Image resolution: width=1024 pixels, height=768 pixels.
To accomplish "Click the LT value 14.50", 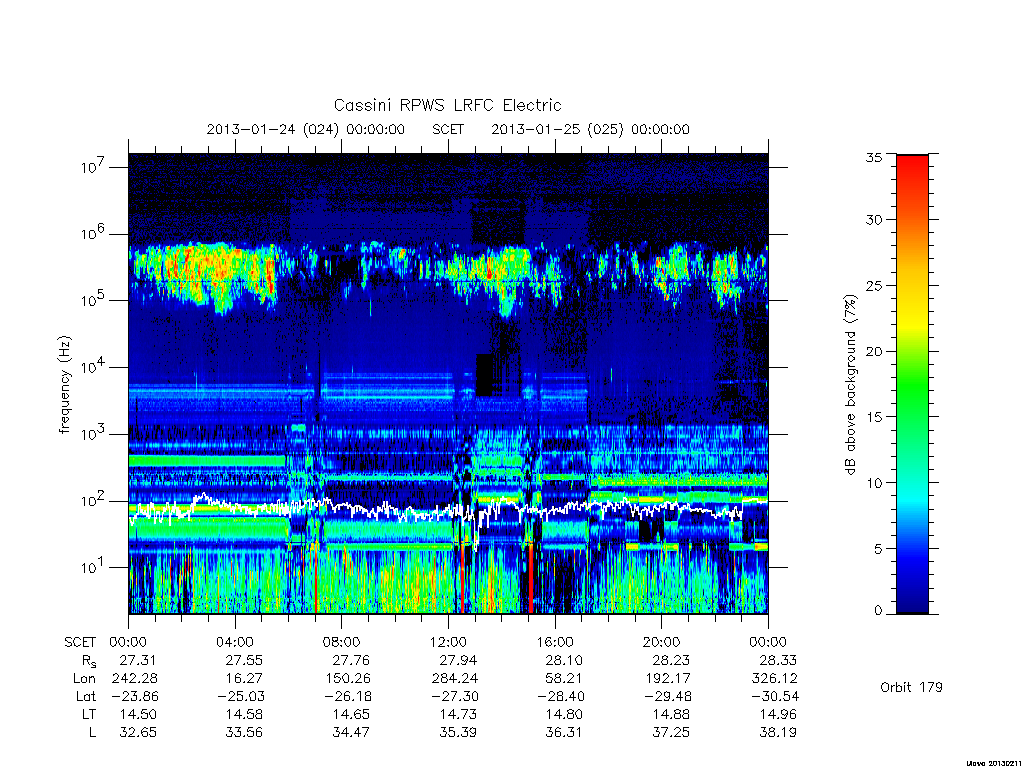I will [x=138, y=714].
